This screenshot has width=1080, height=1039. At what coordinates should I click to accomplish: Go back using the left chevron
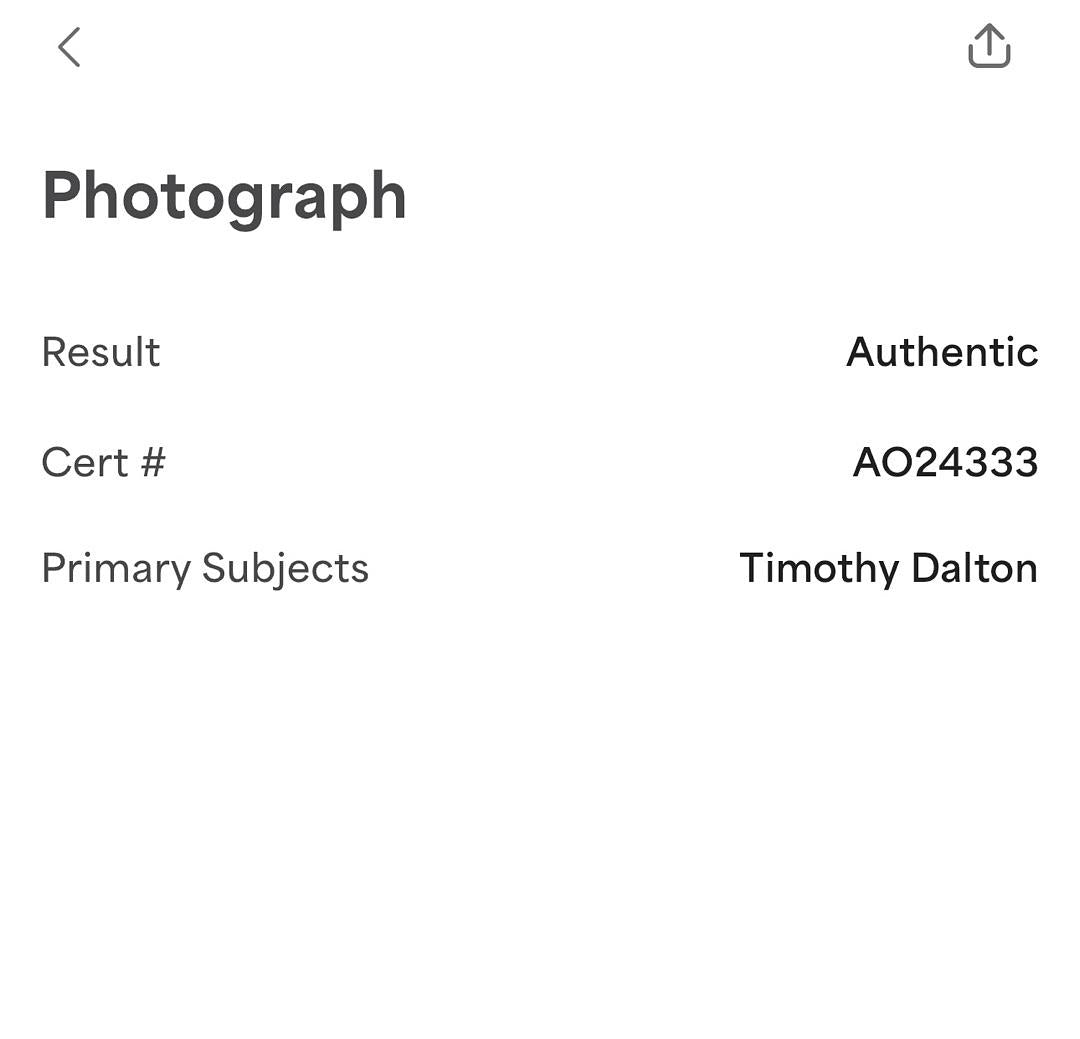tap(68, 47)
